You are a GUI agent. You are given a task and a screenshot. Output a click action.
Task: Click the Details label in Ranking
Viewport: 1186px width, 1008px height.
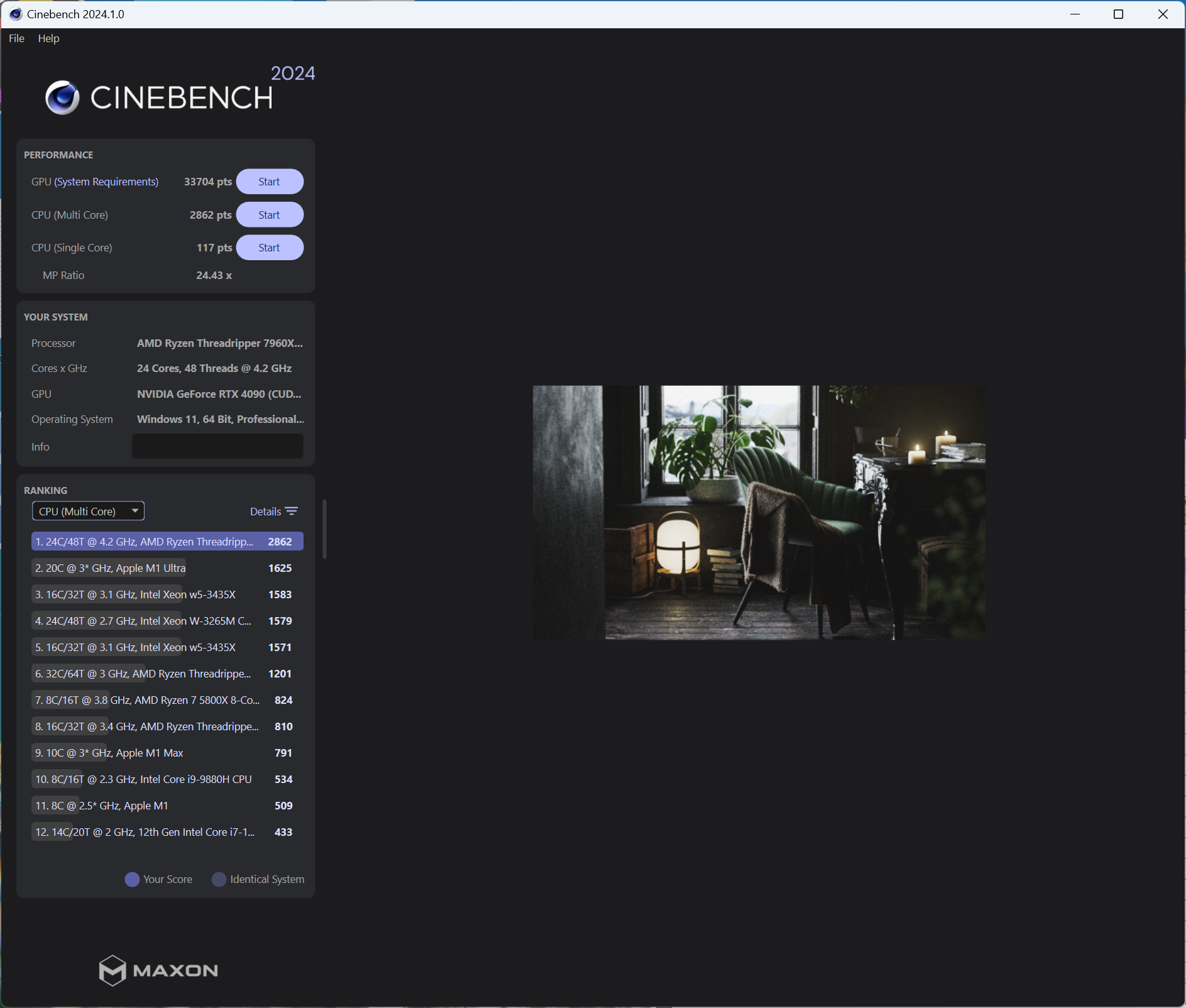pyautogui.click(x=265, y=512)
